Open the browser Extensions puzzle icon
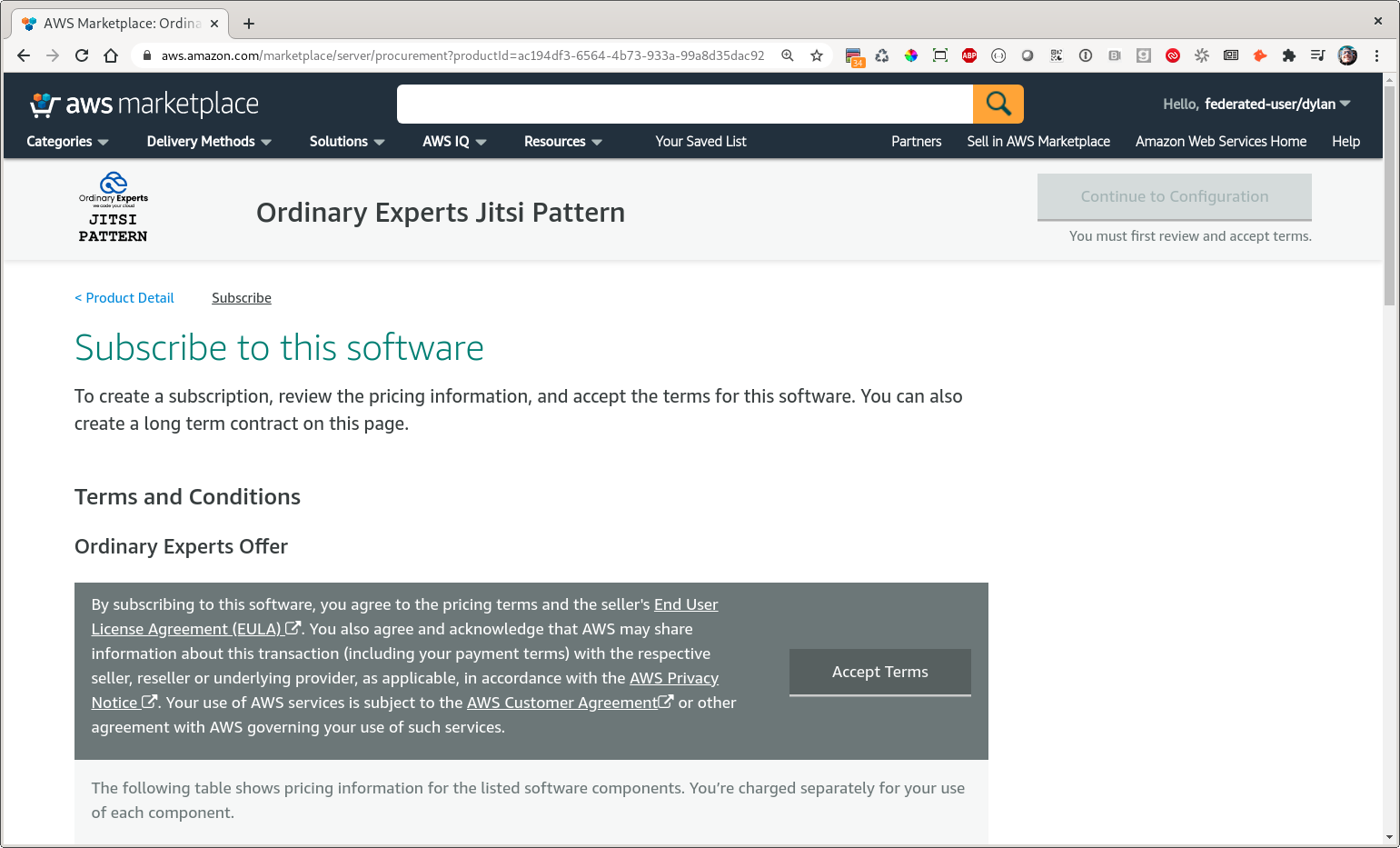 [1288, 55]
